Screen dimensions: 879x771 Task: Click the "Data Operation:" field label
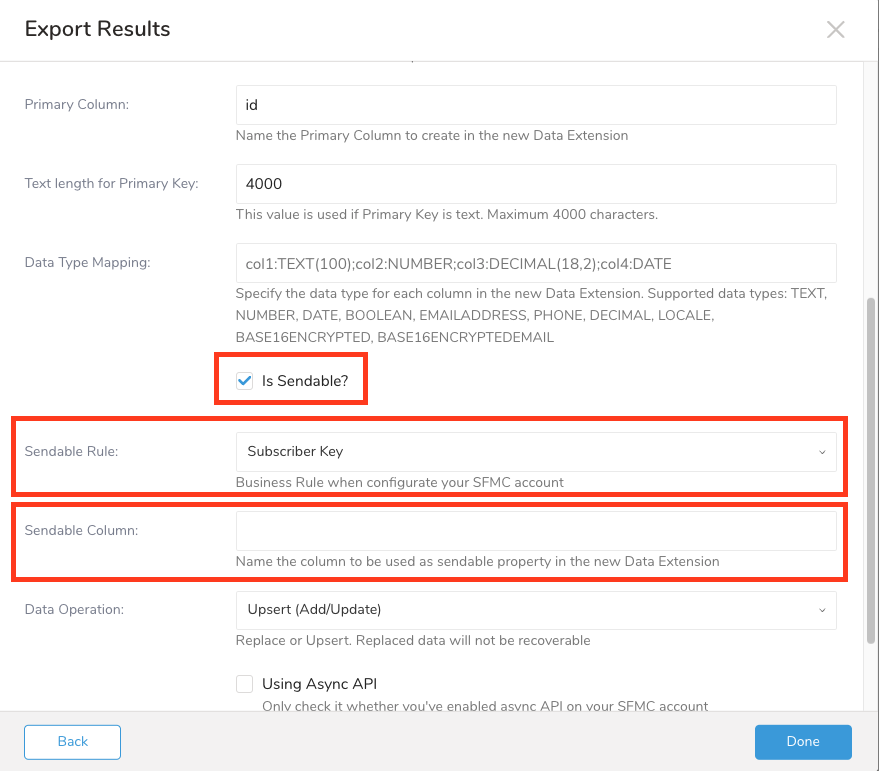point(74,609)
